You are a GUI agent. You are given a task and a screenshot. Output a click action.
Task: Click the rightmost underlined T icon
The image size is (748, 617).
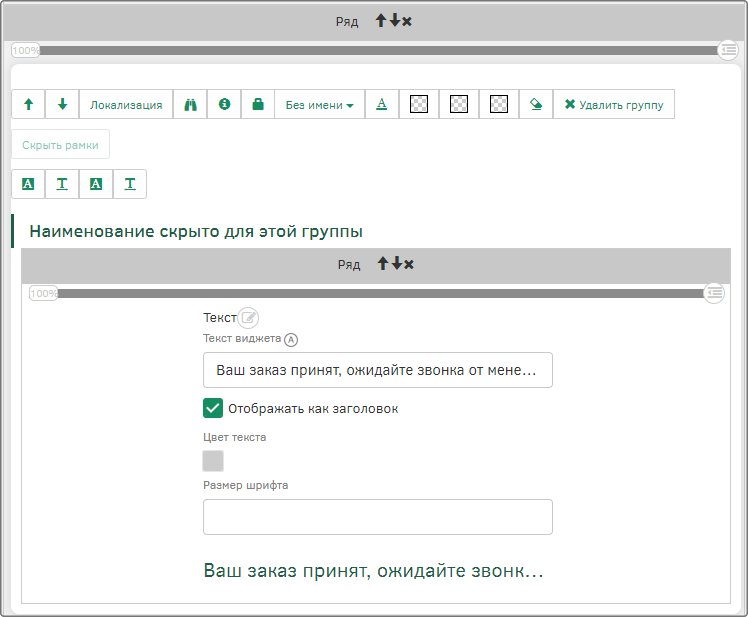pos(130,184)
